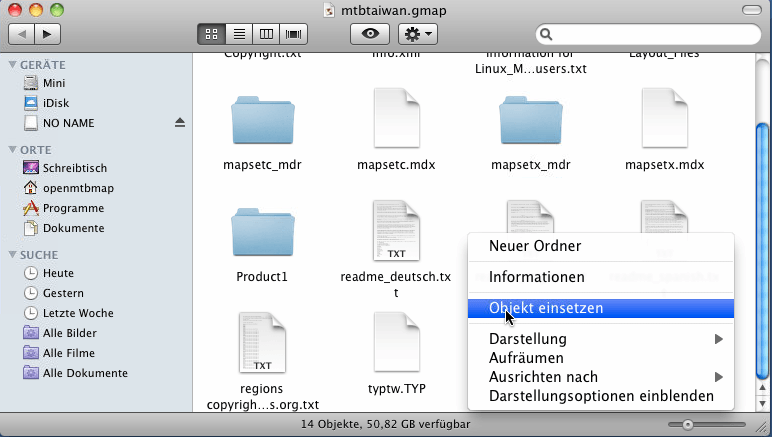Switch to Cover Flow view
Image resolution: width=772 pixels, height=437 pixels.
pyautogui.click(x=294, y=34)
